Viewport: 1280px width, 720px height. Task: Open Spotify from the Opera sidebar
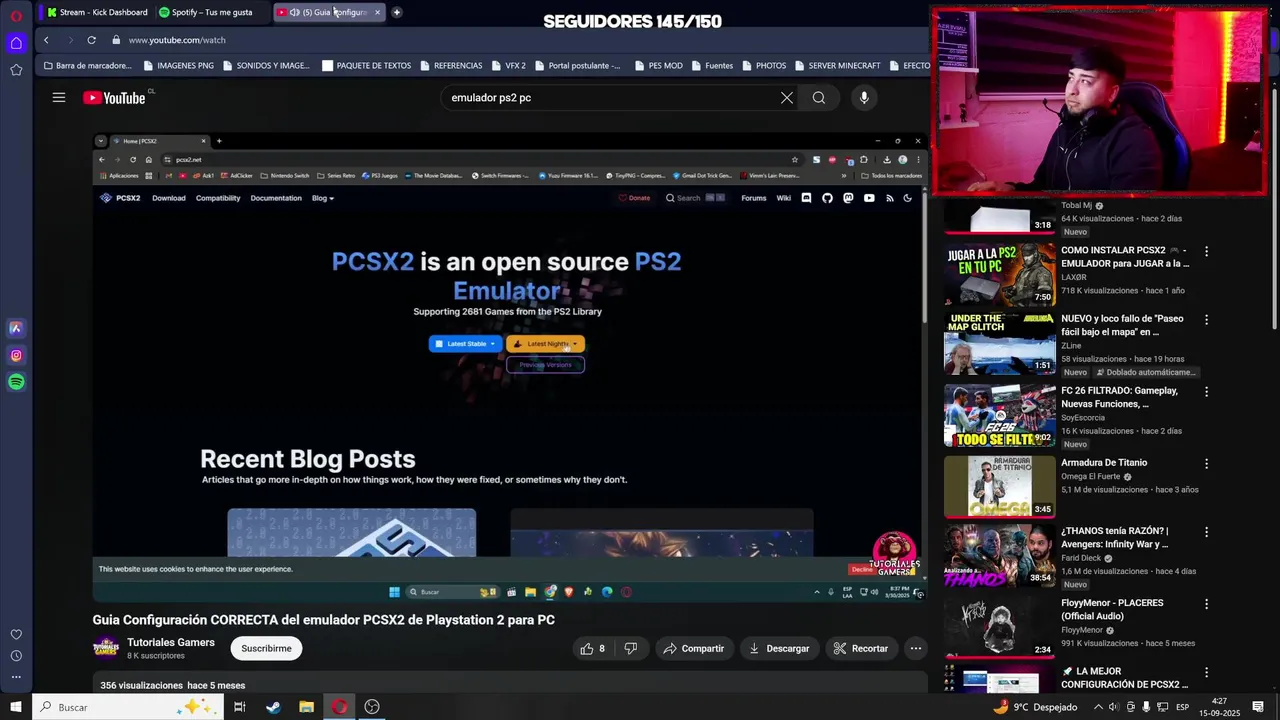[x=16, y=382]
